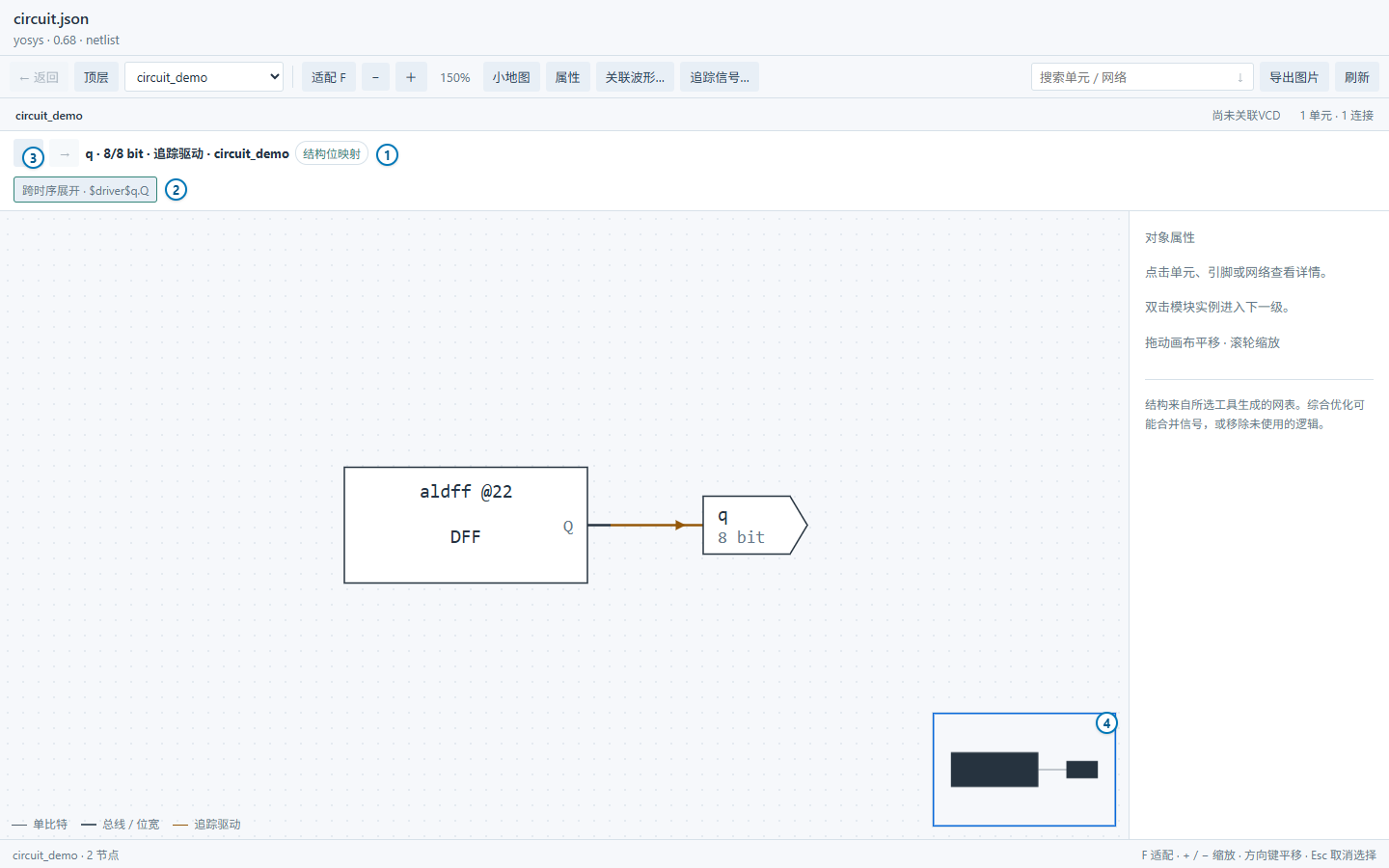Click the 返回 back button
Screen dimensions: 1389x868
tap(40, 77)
